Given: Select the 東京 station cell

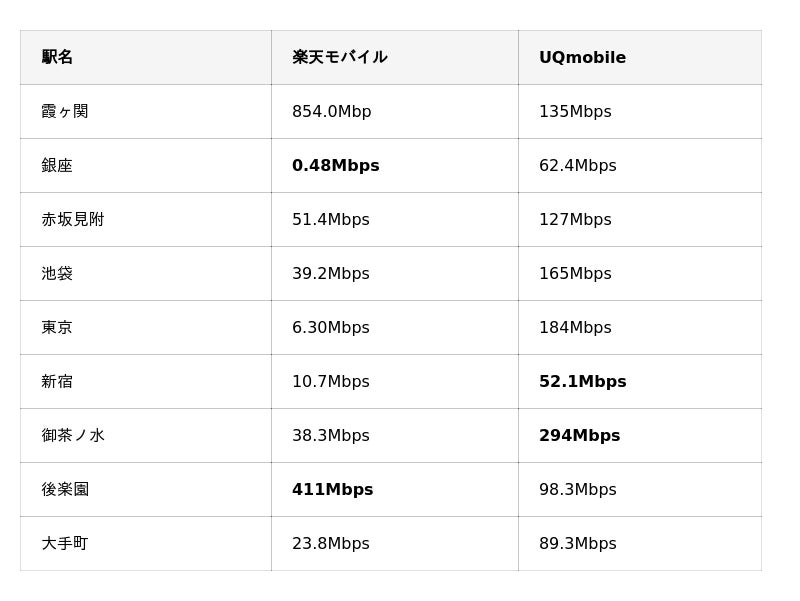Looking at the screenshot, I should (x=57, y=327).
